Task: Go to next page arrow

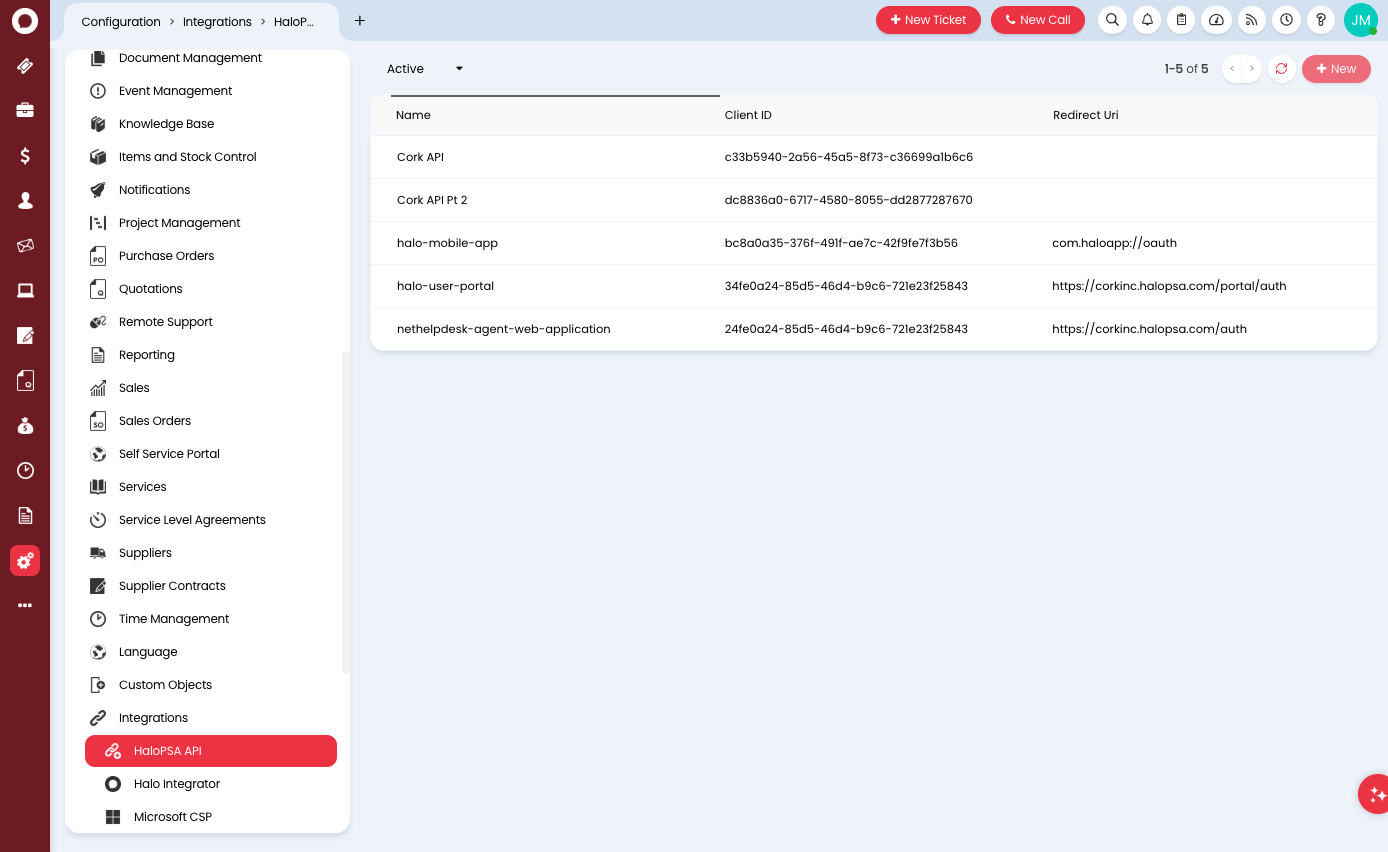Action: 1252,69
